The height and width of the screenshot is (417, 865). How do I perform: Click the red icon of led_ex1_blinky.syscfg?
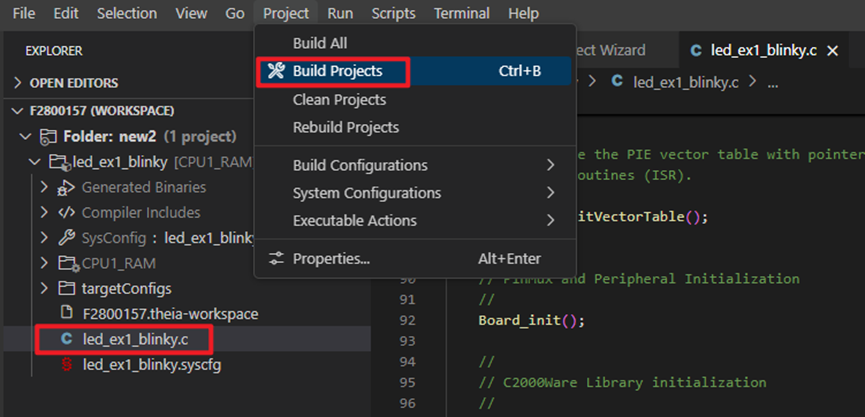click(x=66, y=364)
